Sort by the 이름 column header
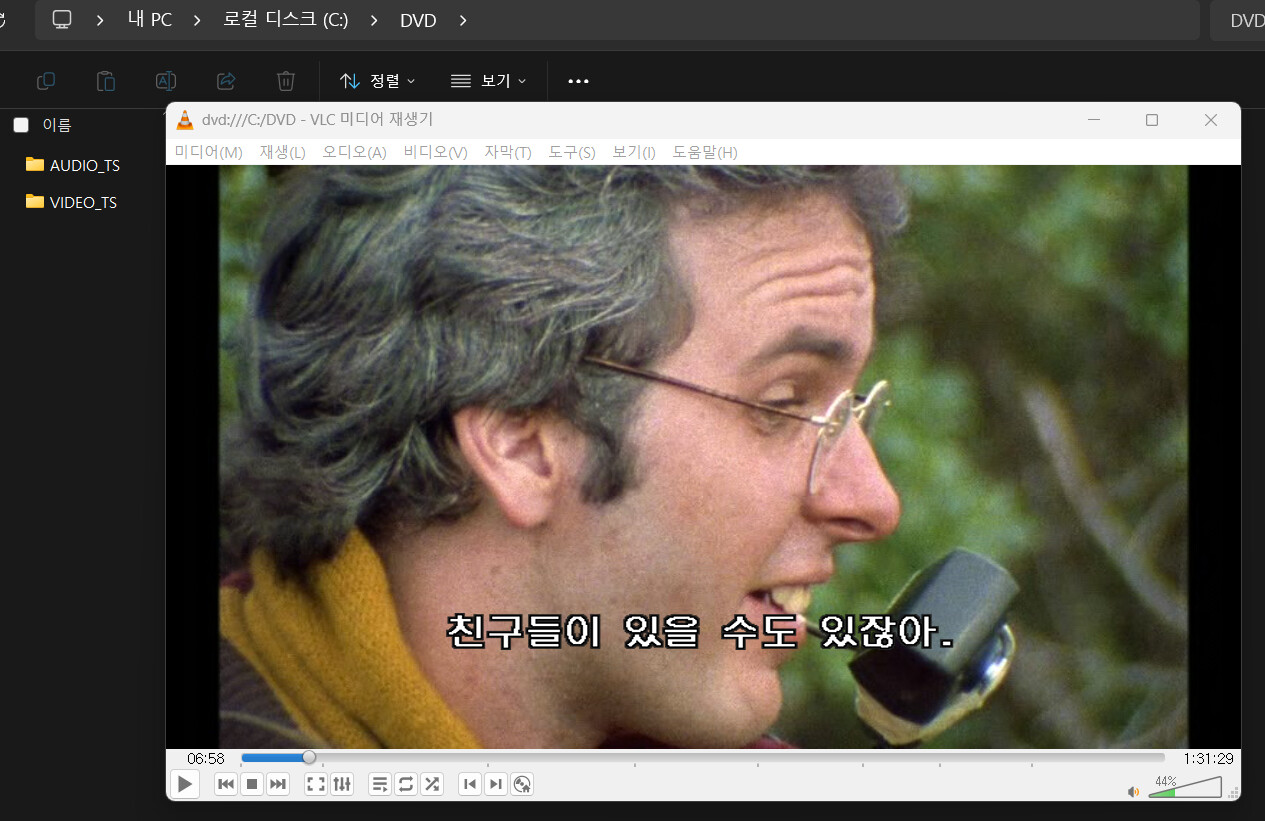The width and height of the screenshot is (1265, 821). [x=57, y=125]
